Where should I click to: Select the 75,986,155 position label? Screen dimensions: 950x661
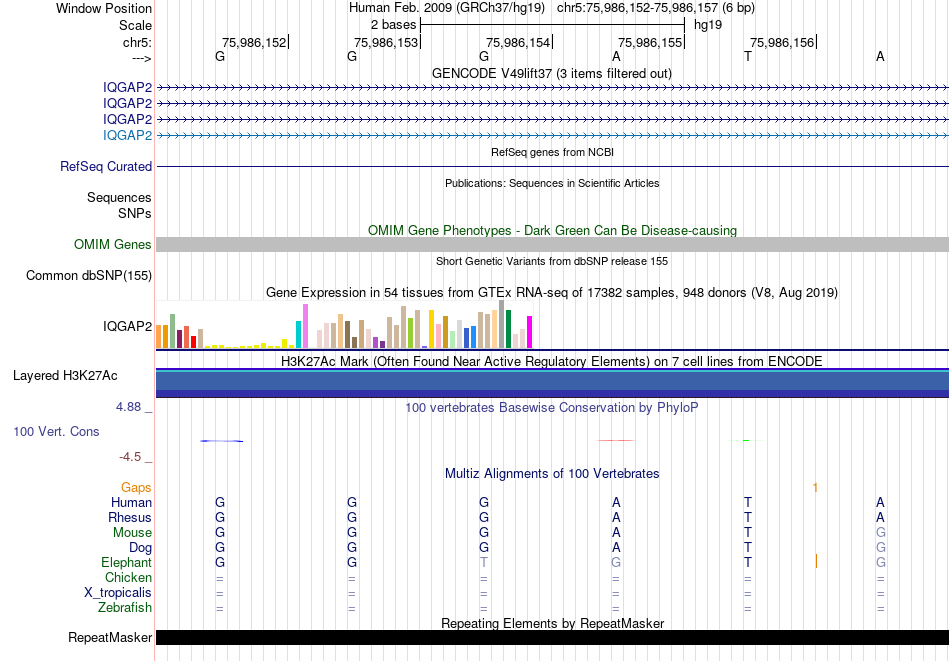[x=650, y=42]
